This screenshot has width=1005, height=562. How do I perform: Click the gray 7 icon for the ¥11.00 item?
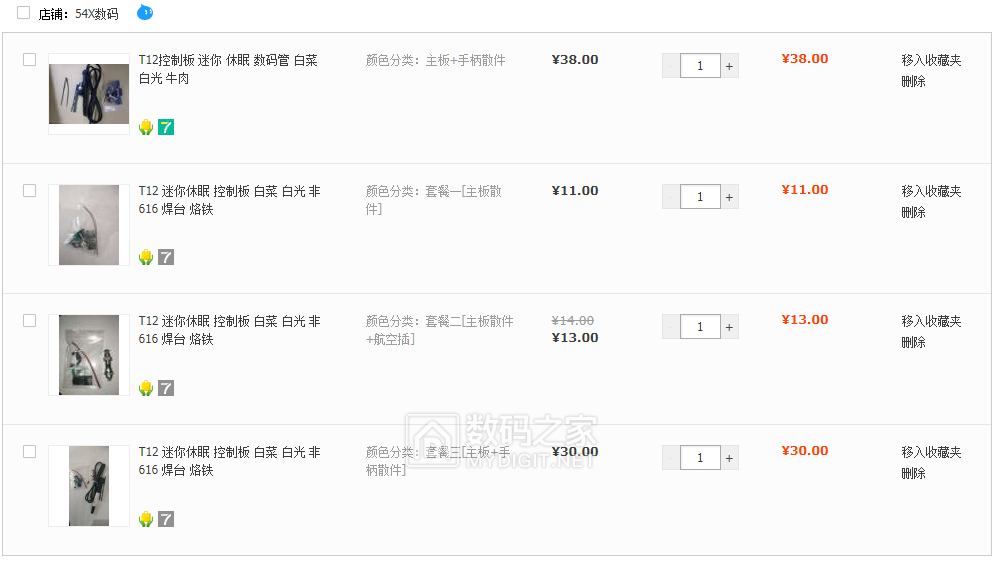click(166, 257)
